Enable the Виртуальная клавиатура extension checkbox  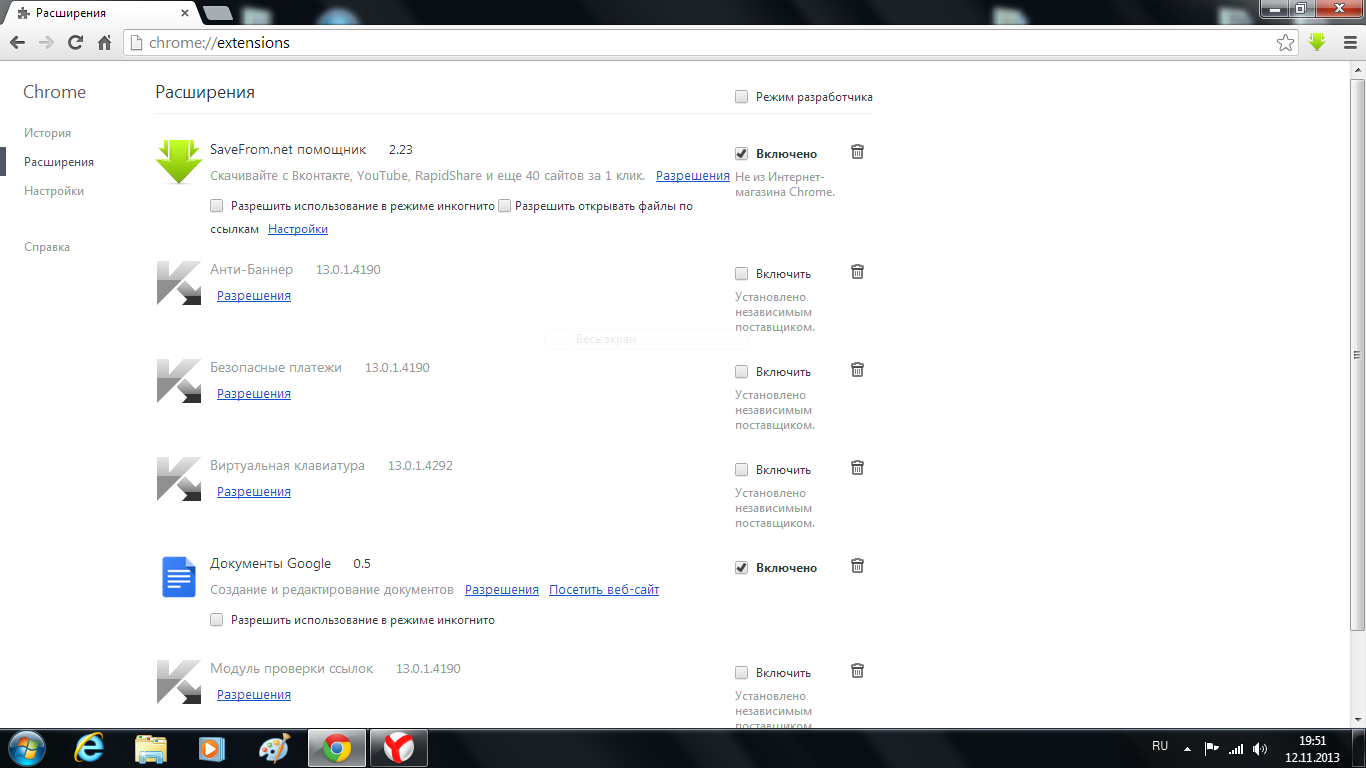[x=741, y=470]
